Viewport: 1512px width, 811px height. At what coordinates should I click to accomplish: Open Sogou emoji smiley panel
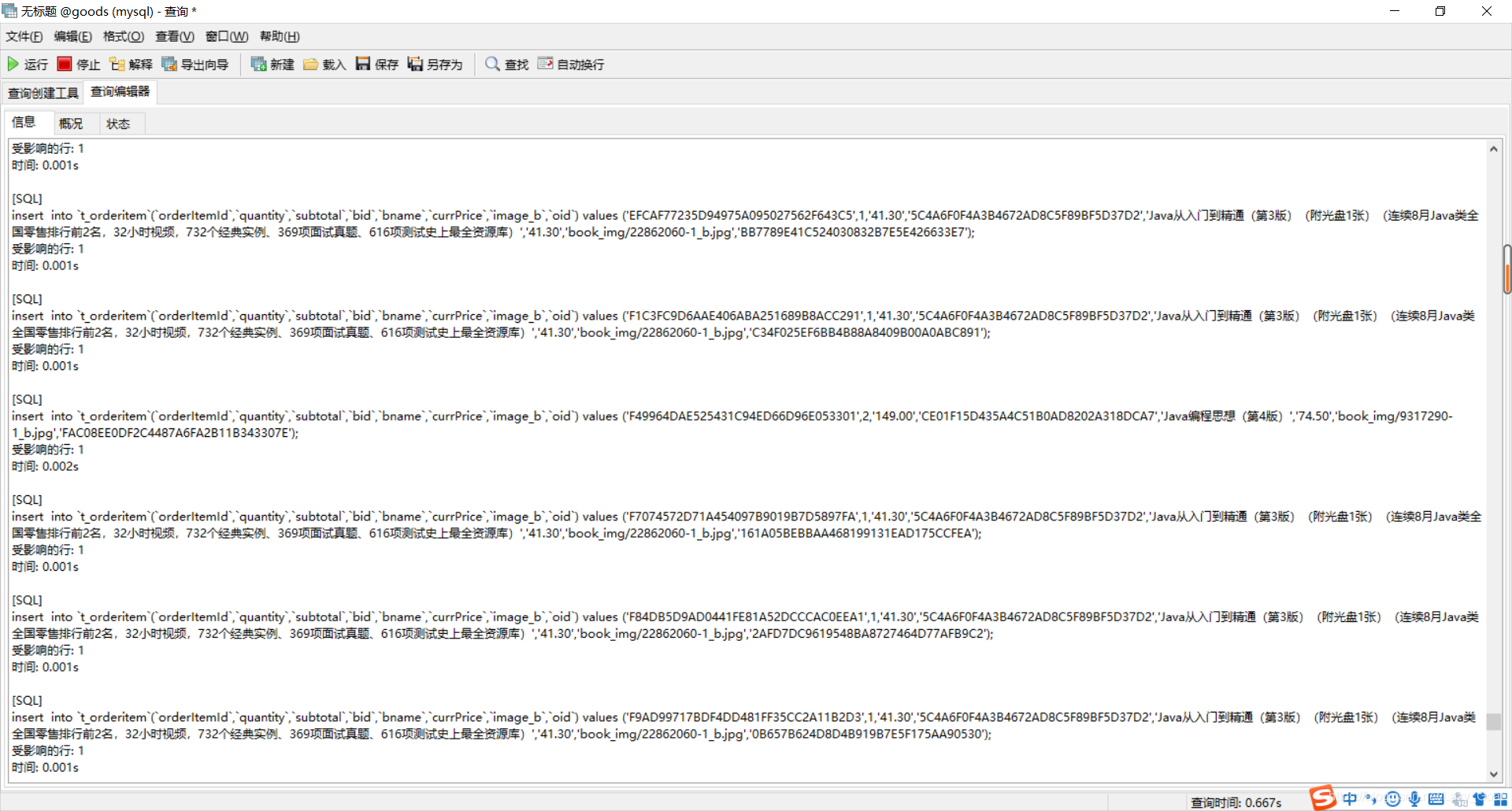tap(1392, 799)
